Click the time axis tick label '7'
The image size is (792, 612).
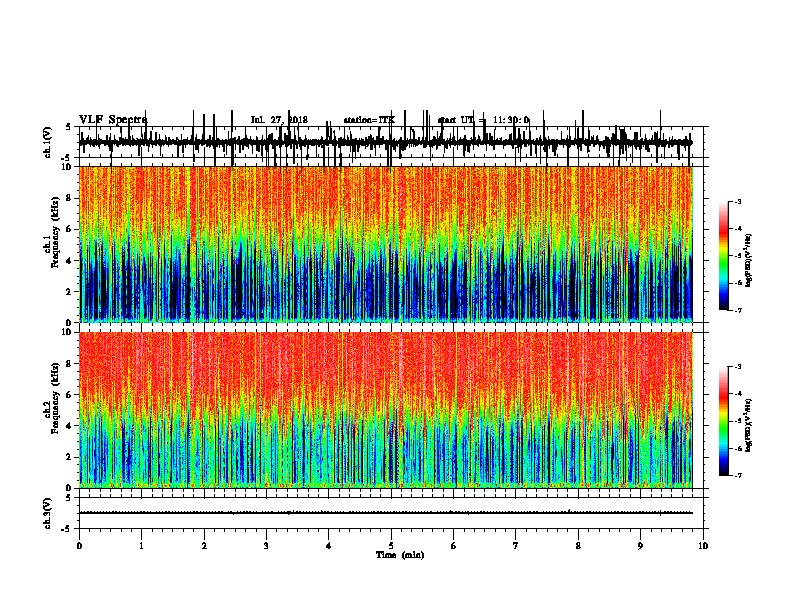(x=516, y=545)
